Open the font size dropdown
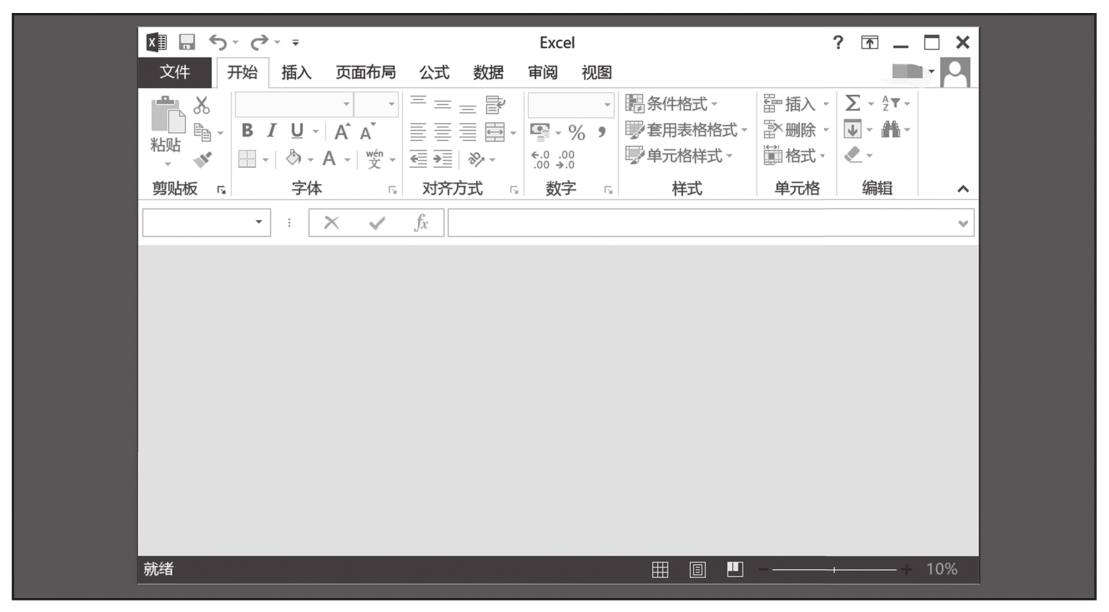The width and height of the screenshot is (1109, 612). click(x=391, y=104)
